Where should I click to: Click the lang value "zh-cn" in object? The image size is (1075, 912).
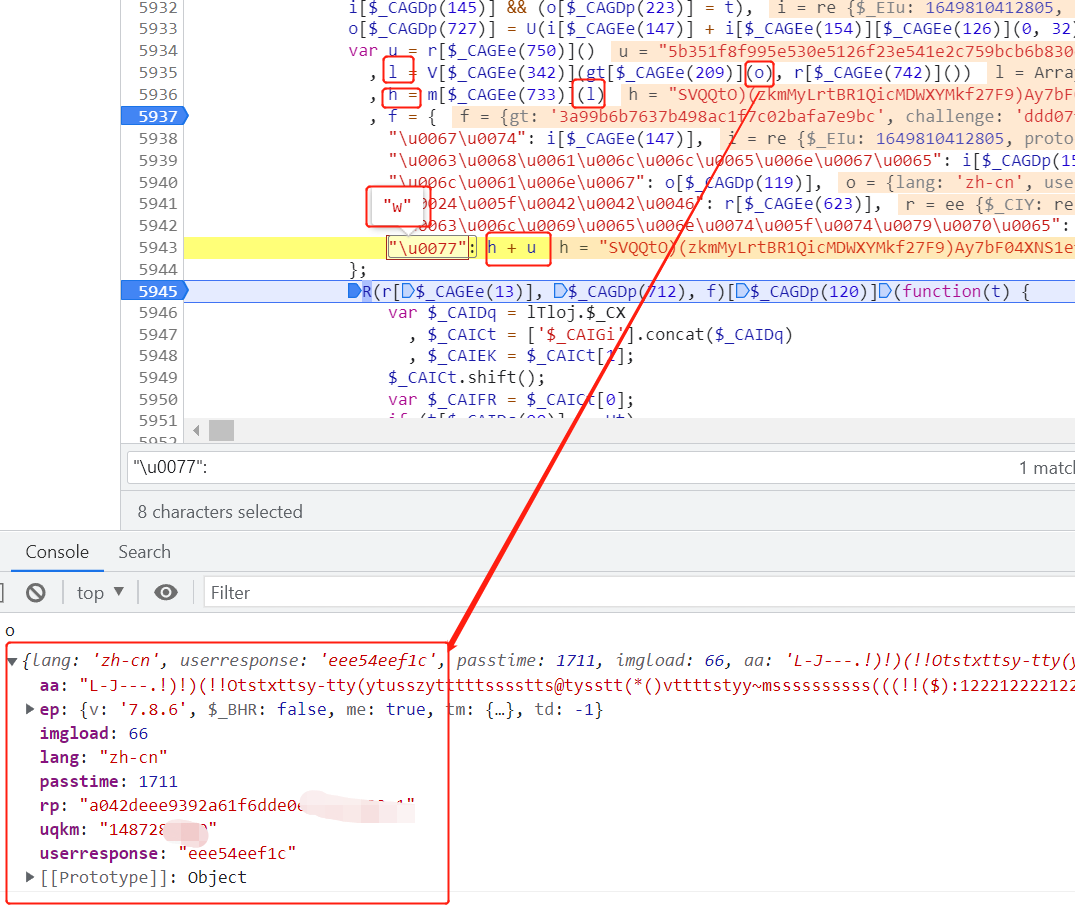[134, 758]
